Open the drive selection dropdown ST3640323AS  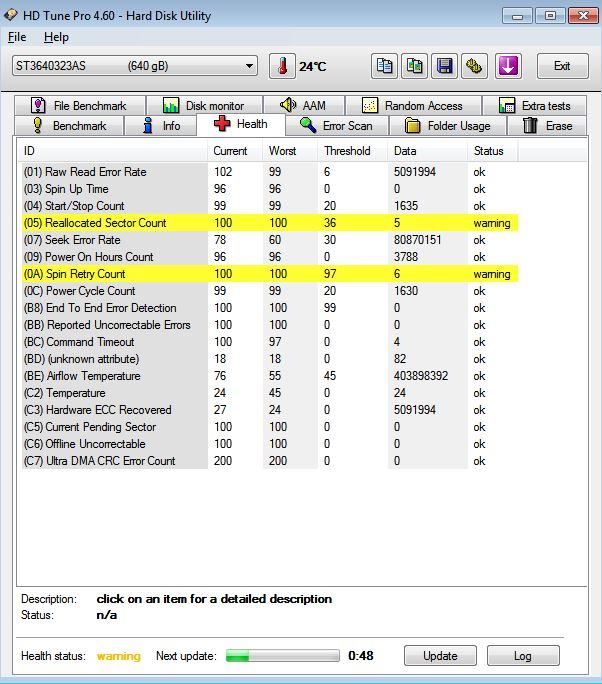pyautogui.click(x=135, y=66)
